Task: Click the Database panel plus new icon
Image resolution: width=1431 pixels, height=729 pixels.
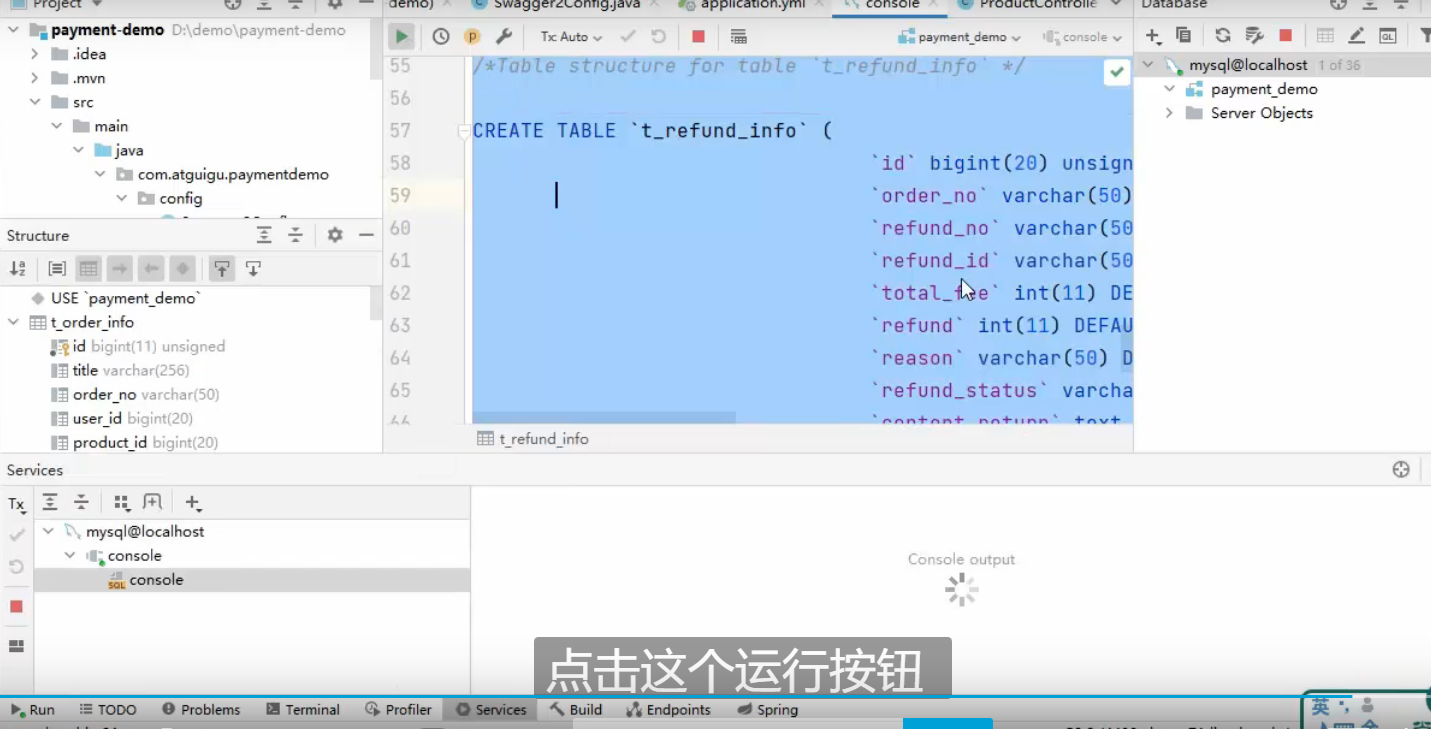Action: pos(1153,36)
